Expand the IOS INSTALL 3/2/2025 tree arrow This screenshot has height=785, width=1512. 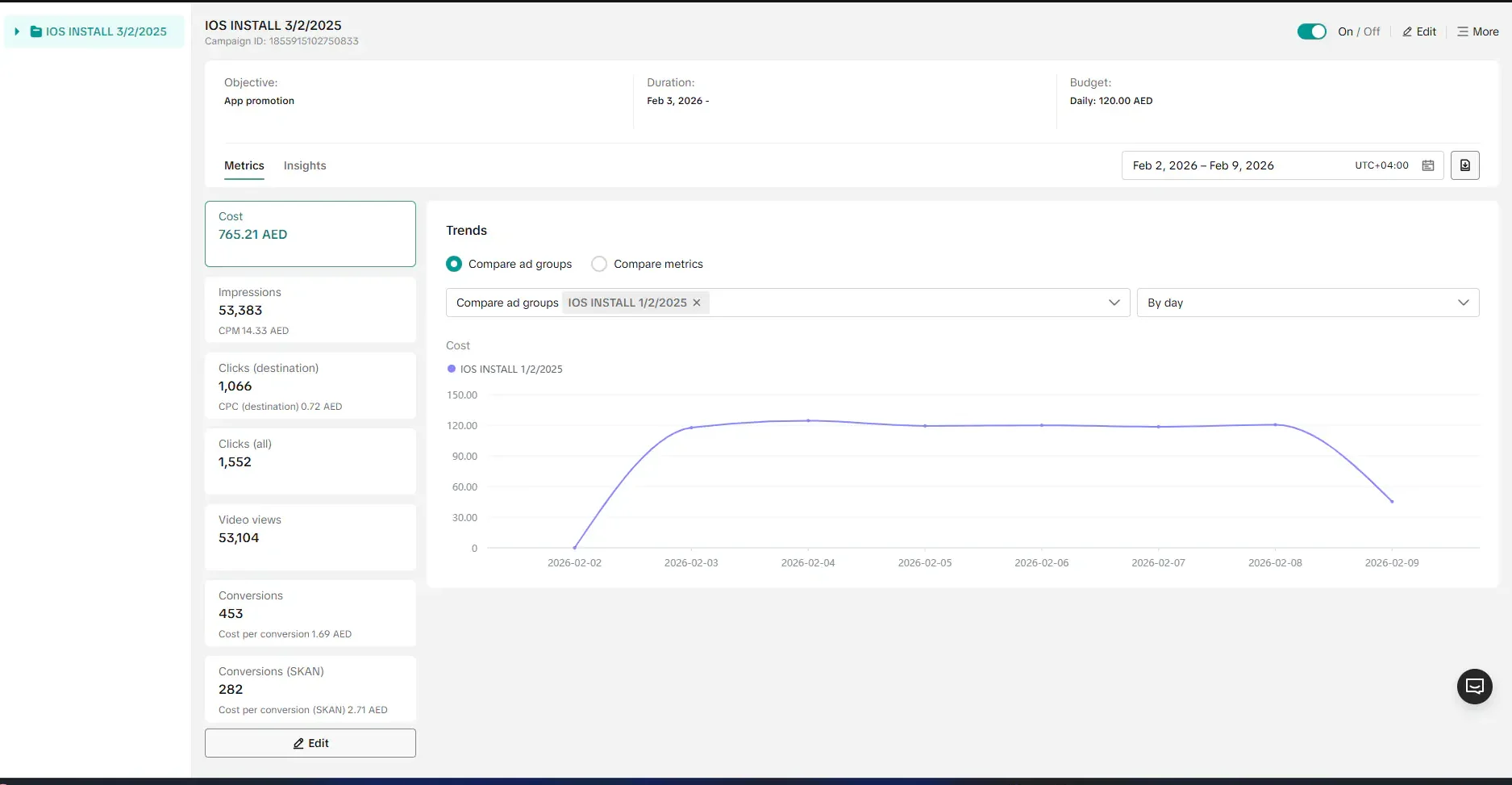16,31
